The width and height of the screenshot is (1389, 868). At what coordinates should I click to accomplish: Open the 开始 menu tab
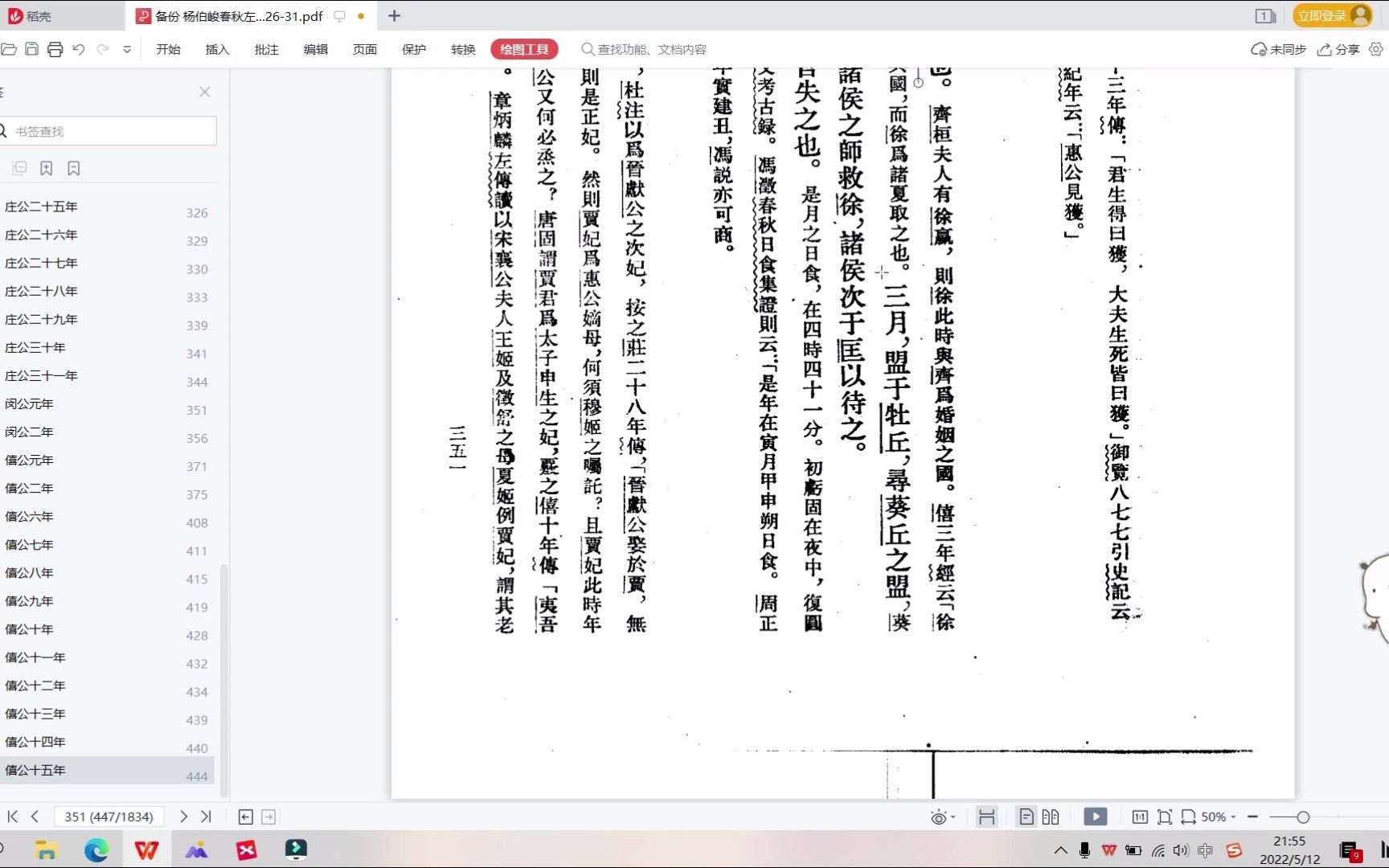pos(168,49)
